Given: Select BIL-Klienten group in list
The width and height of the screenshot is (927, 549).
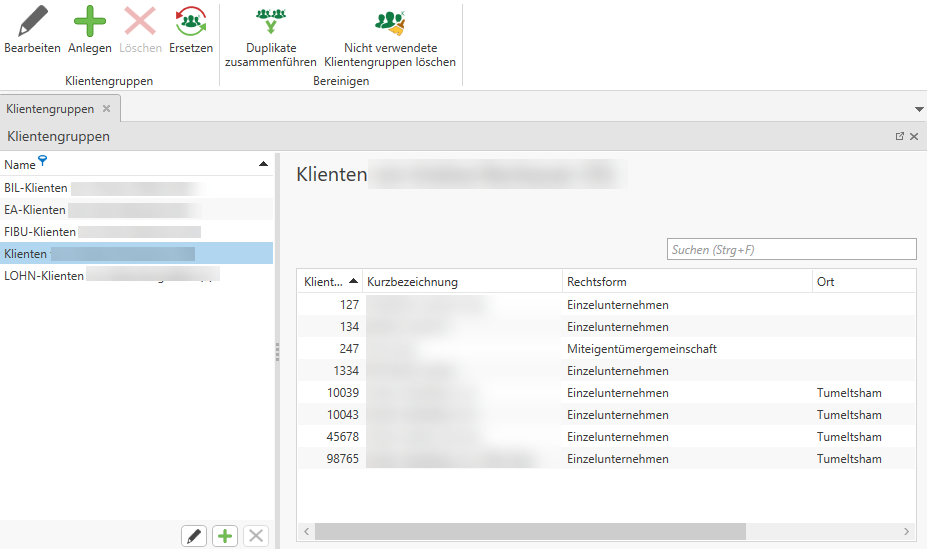Looking at the screenshot, I should [36, 187].
